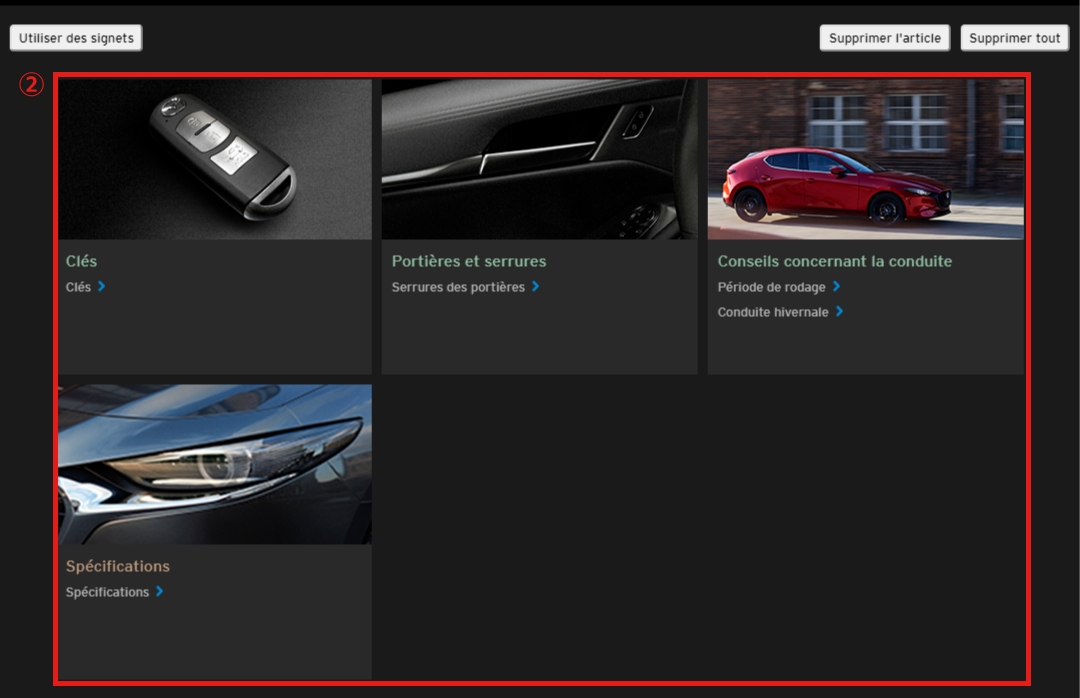Click the blue chevron beside the Clés link

pos(102,287)
